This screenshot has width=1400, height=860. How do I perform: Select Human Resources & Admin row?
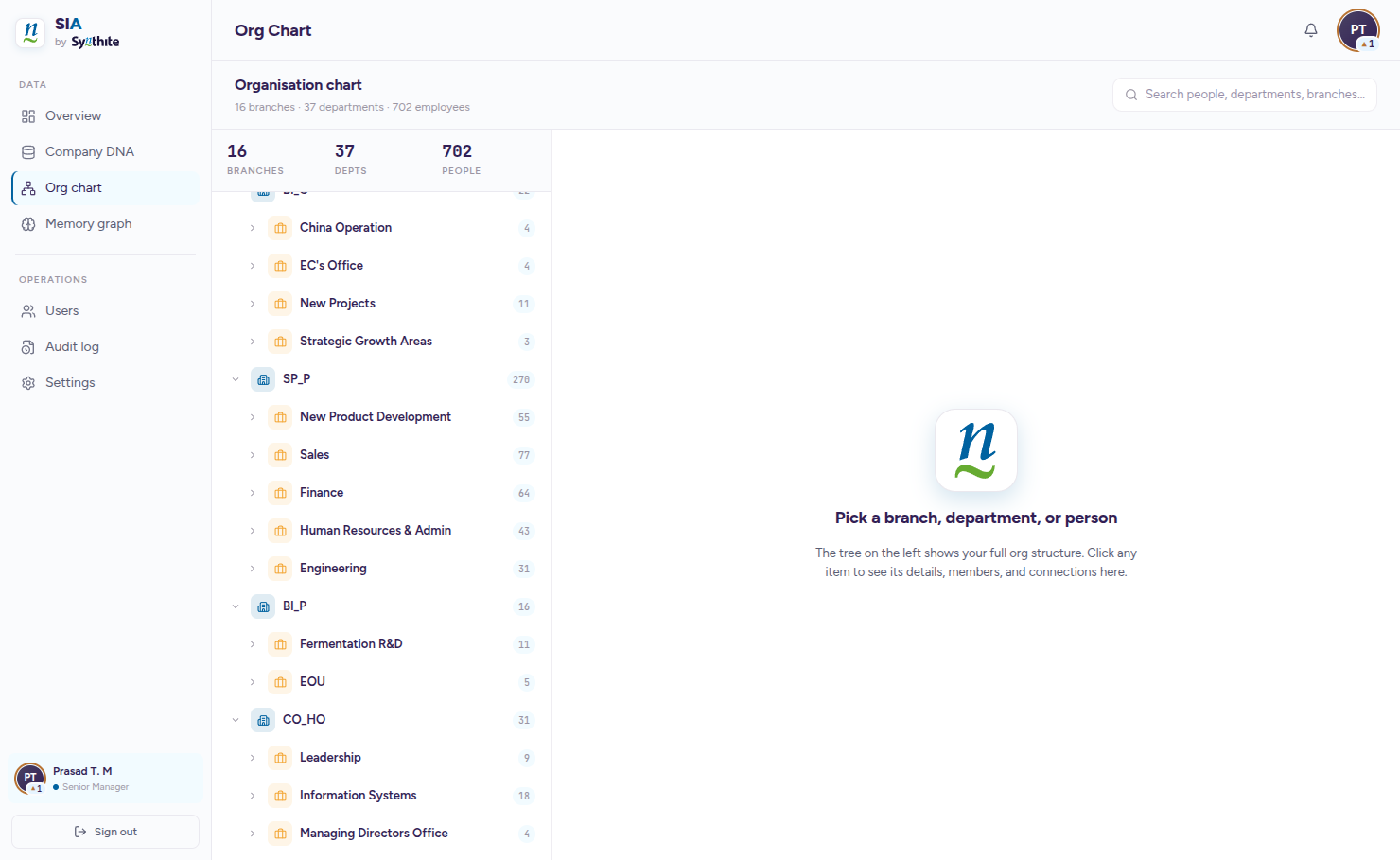point(382,531)
